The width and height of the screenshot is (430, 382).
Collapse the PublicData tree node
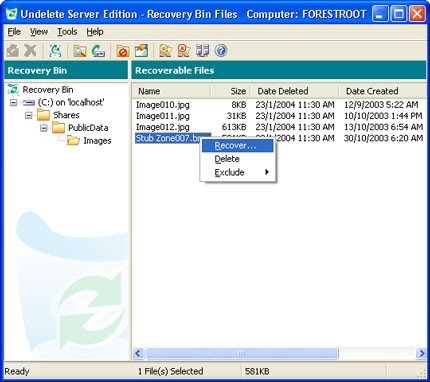pos(44,128)
